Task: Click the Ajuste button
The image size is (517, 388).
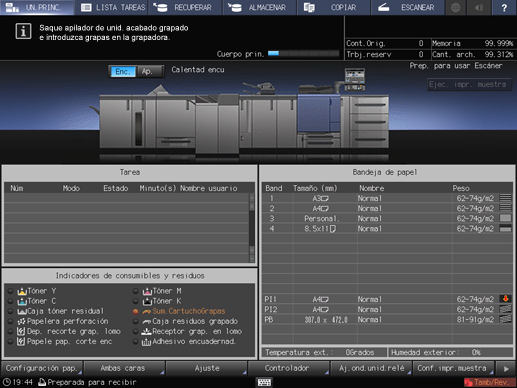Action: coord(206,368)
